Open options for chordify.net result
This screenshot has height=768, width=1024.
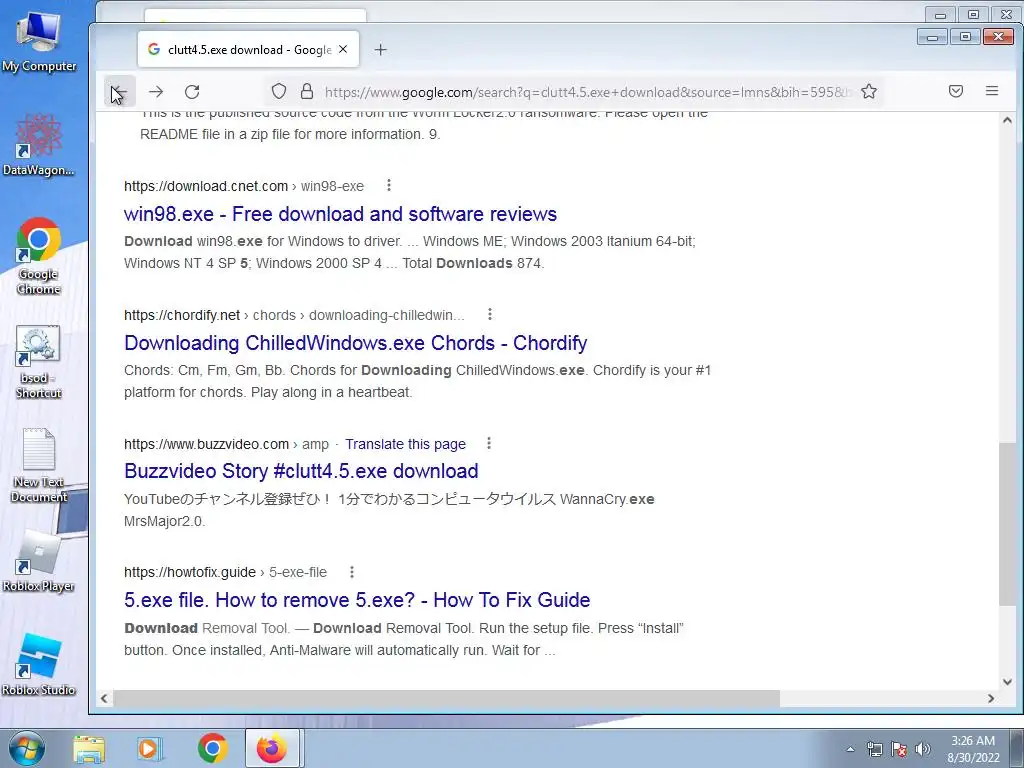490,314
